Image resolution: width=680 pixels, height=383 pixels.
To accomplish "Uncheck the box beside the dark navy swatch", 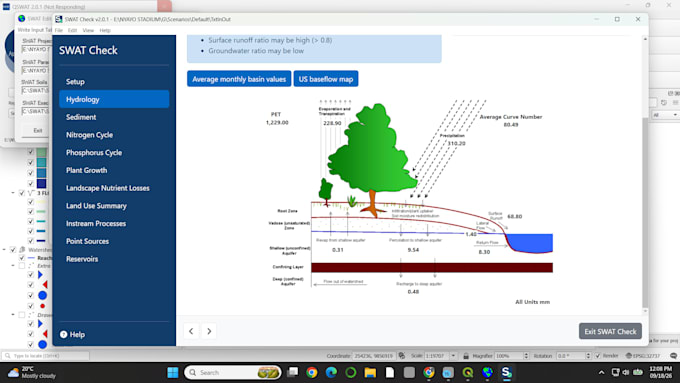I will pos(30,183).
